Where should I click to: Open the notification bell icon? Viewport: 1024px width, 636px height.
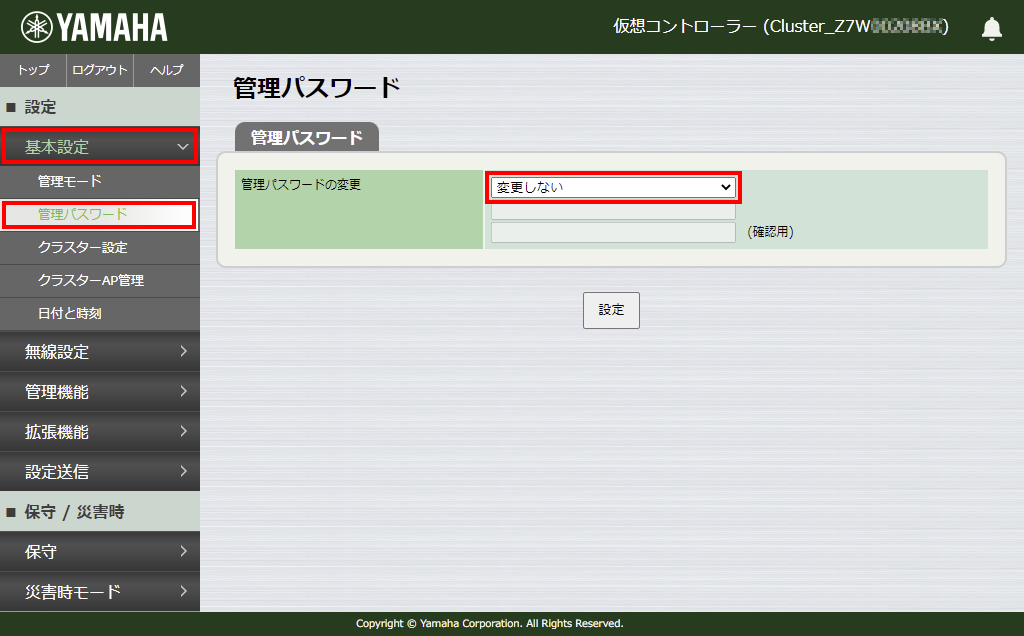991,28
